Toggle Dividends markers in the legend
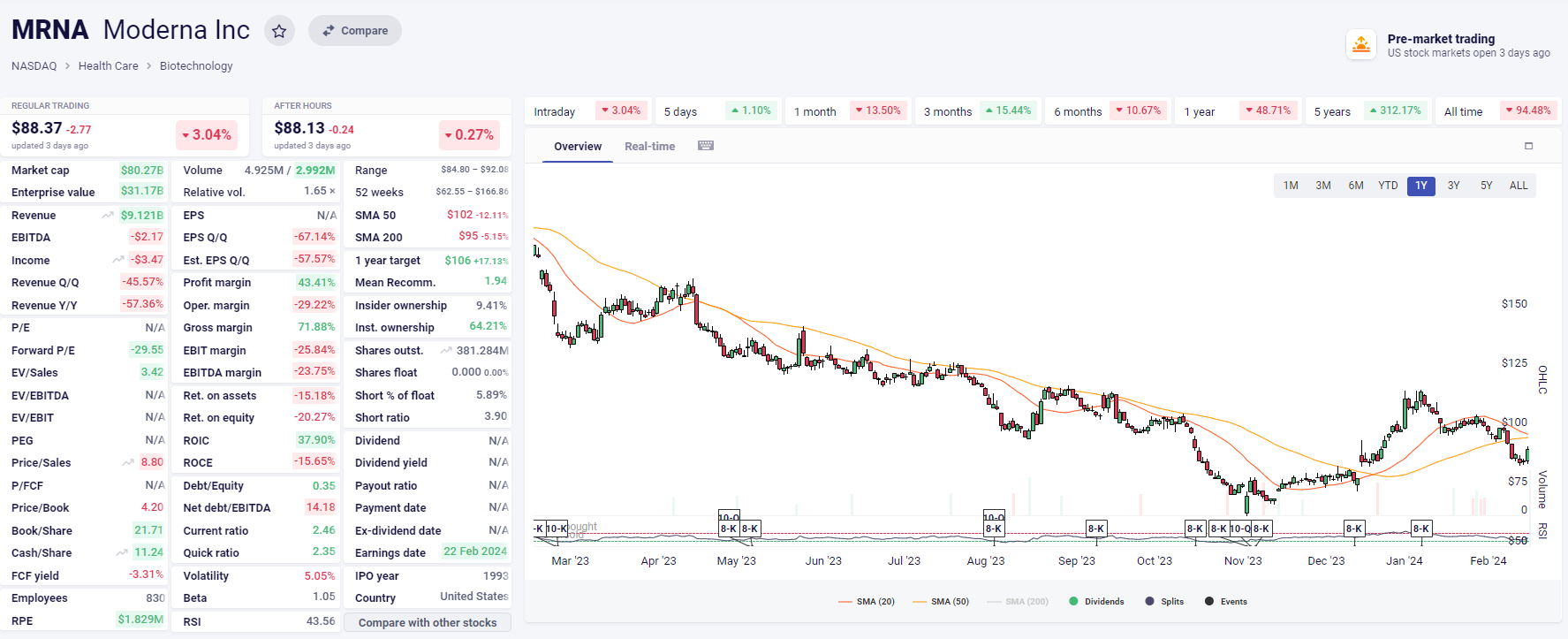1568x639 pixels. [x=1096, y=602]
